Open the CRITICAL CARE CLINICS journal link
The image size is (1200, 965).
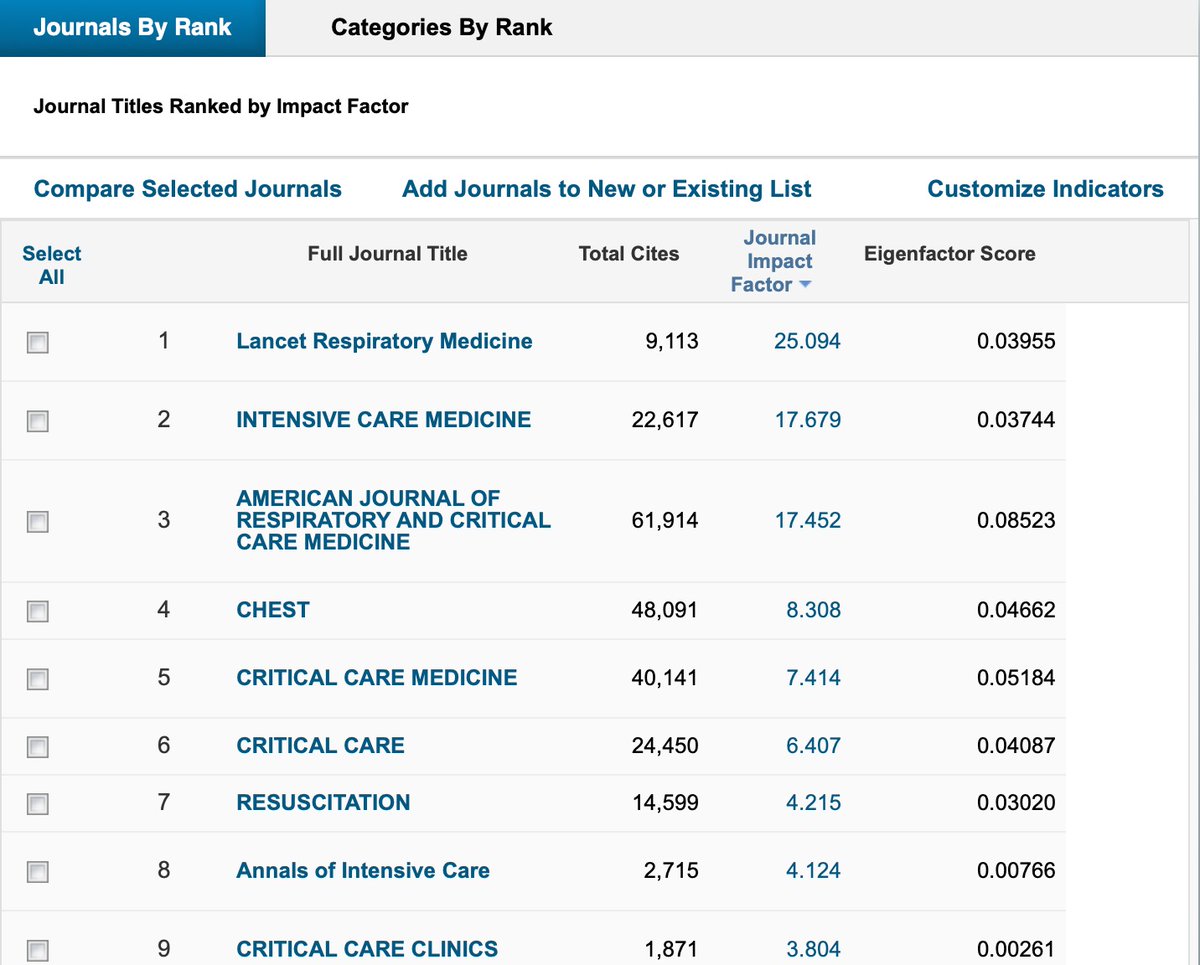coord(367,948)
